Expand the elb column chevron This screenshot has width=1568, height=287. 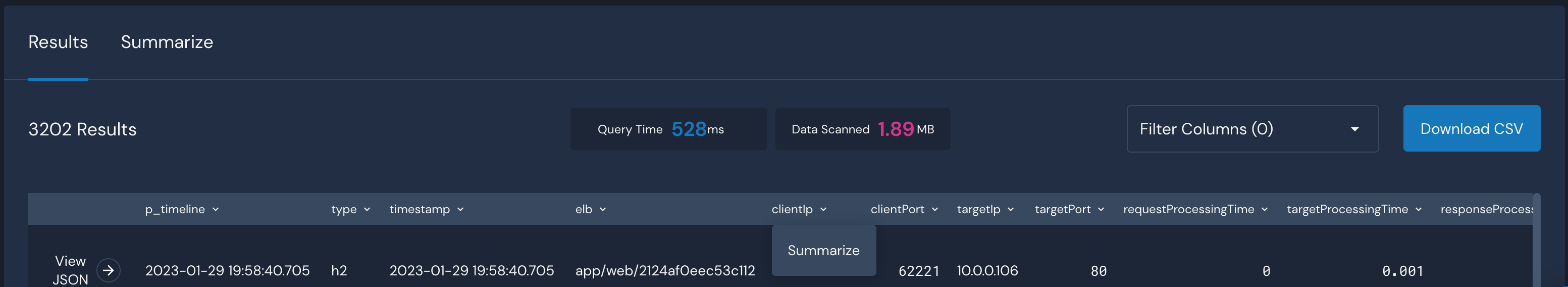[603, 210]
